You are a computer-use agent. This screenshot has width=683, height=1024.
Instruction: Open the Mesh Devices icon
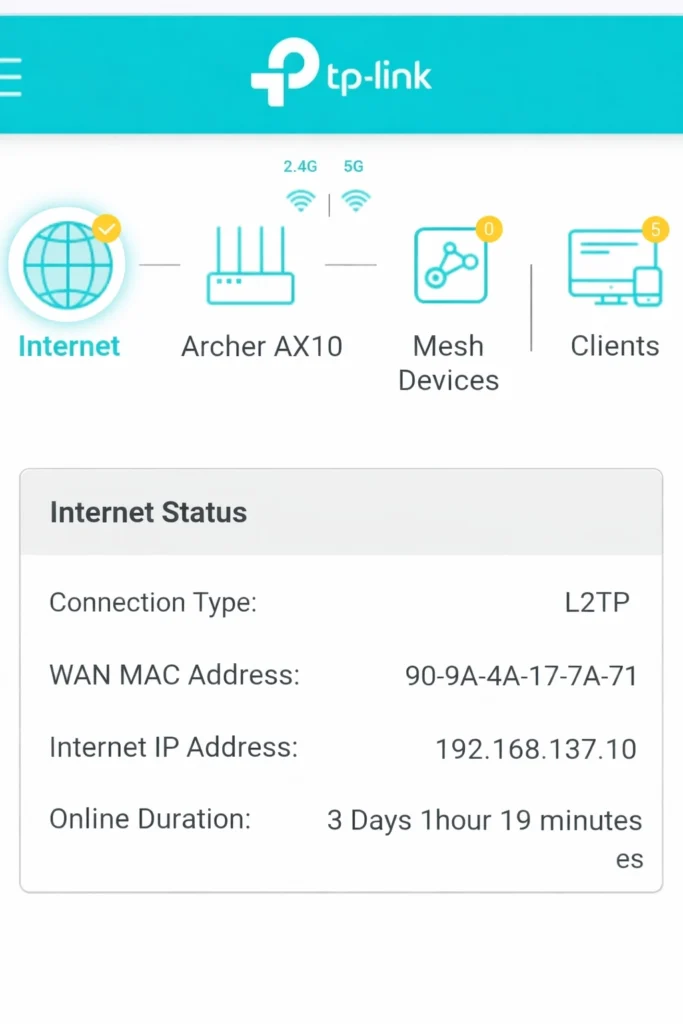click(450, 266)
